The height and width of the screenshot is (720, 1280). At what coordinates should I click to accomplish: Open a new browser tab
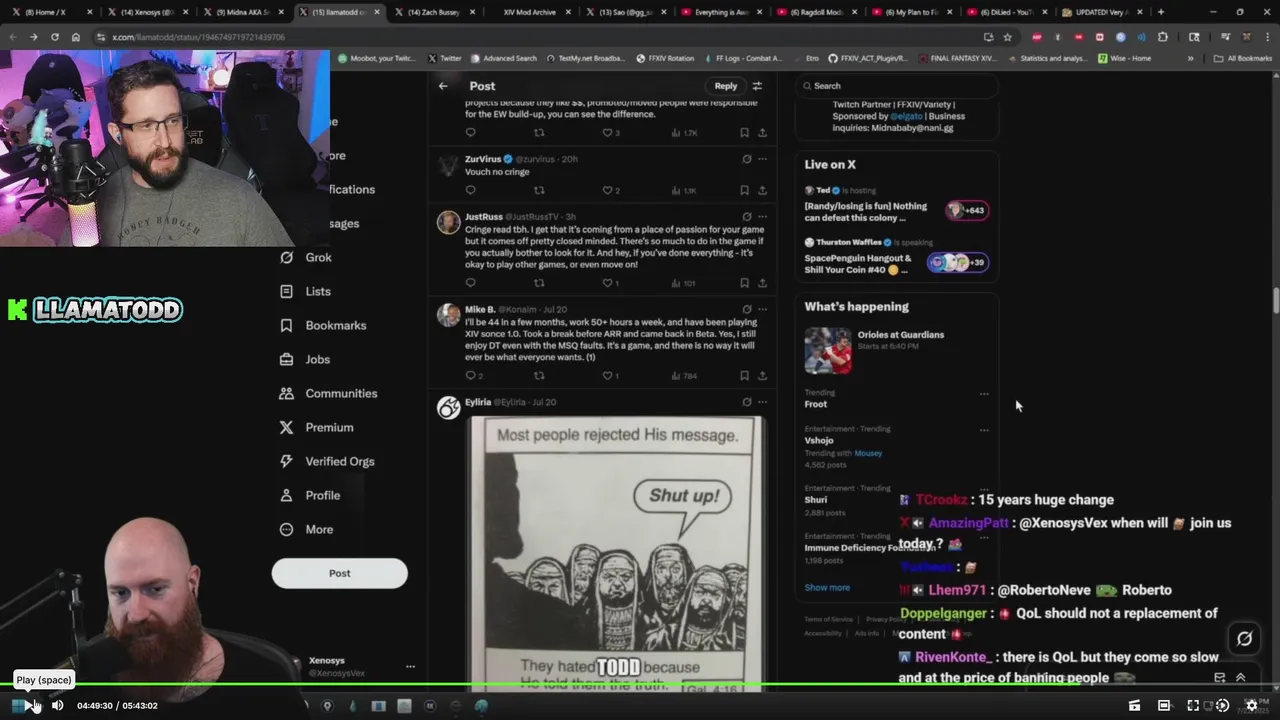1161,12
